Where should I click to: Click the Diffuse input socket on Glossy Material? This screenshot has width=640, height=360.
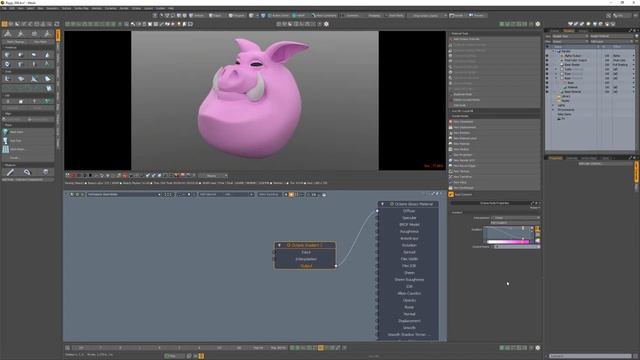point(377,211)
